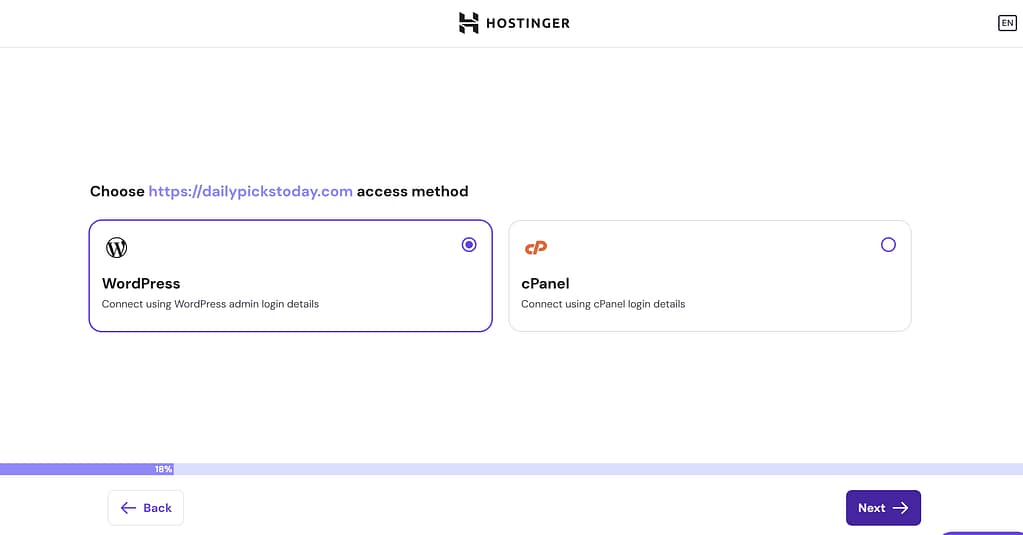This screenshot has height=535, width=1023.
Task: Choose the cPanel access method card
Action: (x=710, y=276)
